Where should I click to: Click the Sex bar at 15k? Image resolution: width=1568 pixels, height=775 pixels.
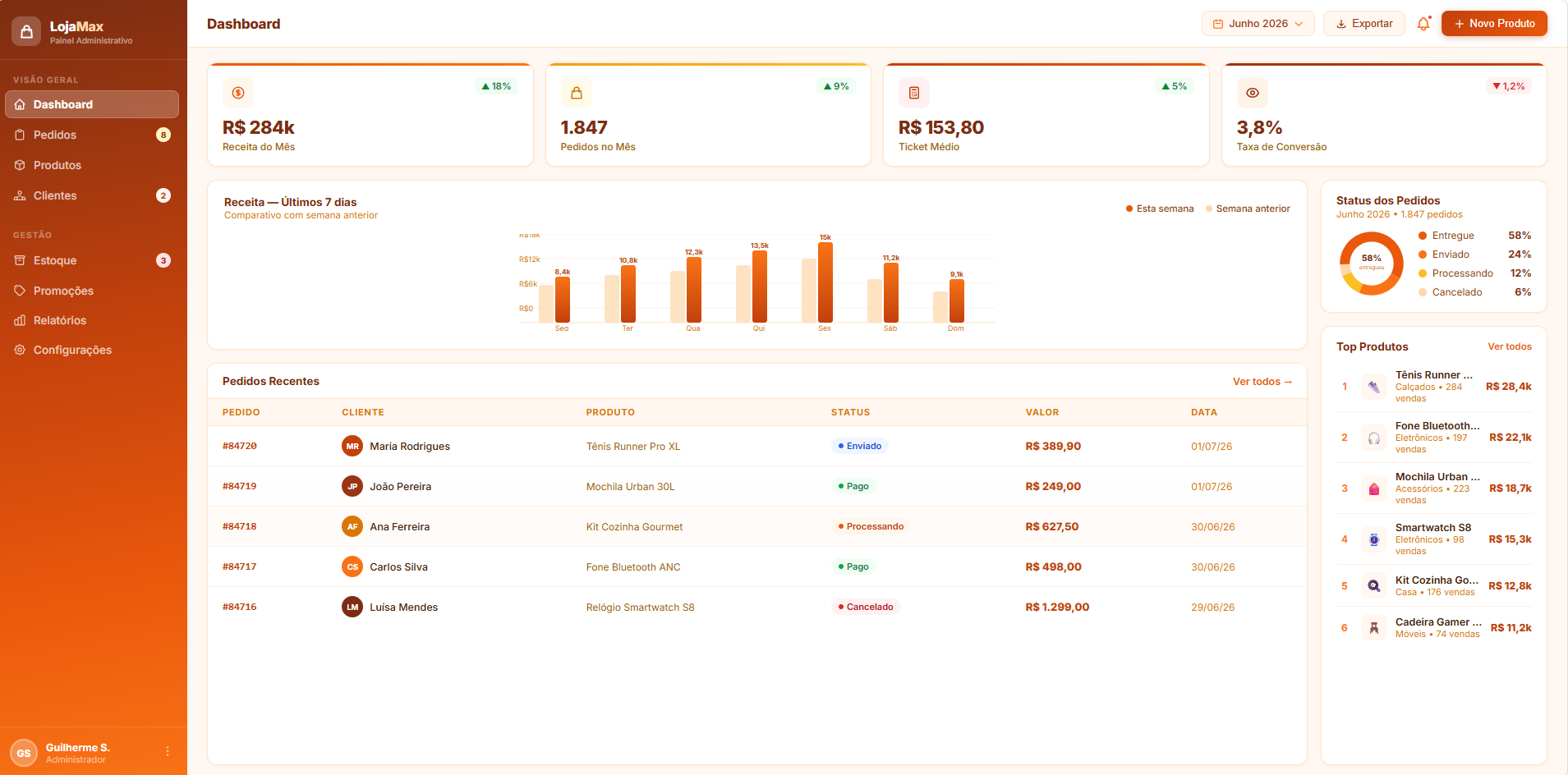pos(825,282)
